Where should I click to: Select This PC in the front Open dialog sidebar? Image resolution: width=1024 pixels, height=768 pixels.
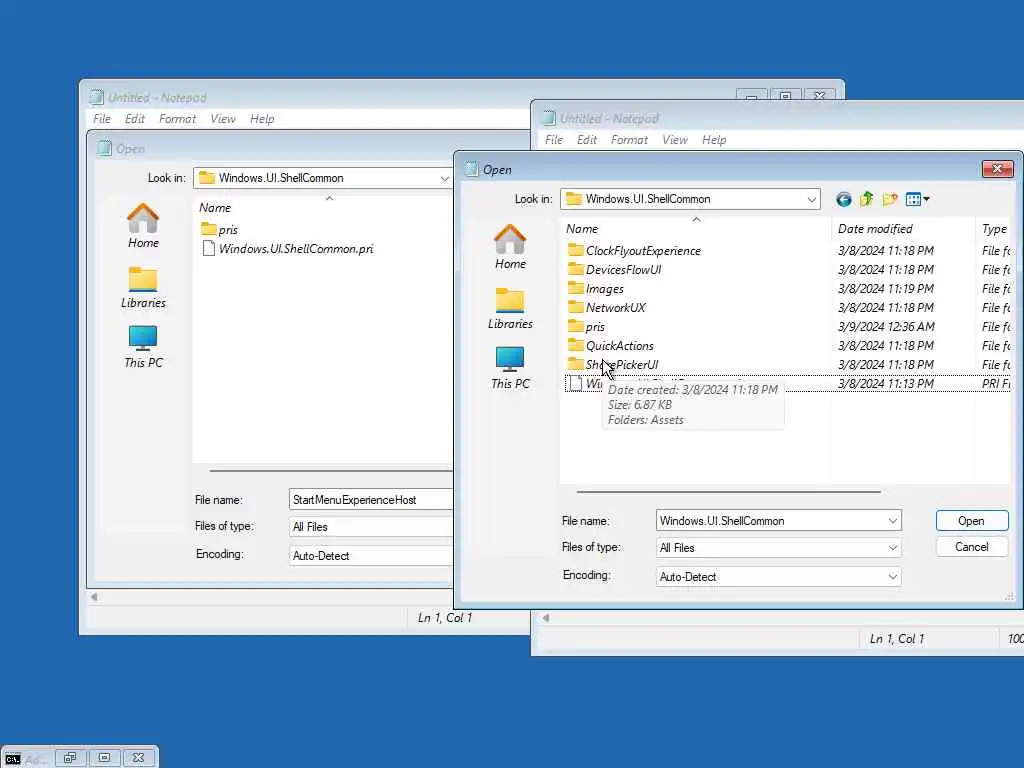pyautogui.click(x=510, y=368)
